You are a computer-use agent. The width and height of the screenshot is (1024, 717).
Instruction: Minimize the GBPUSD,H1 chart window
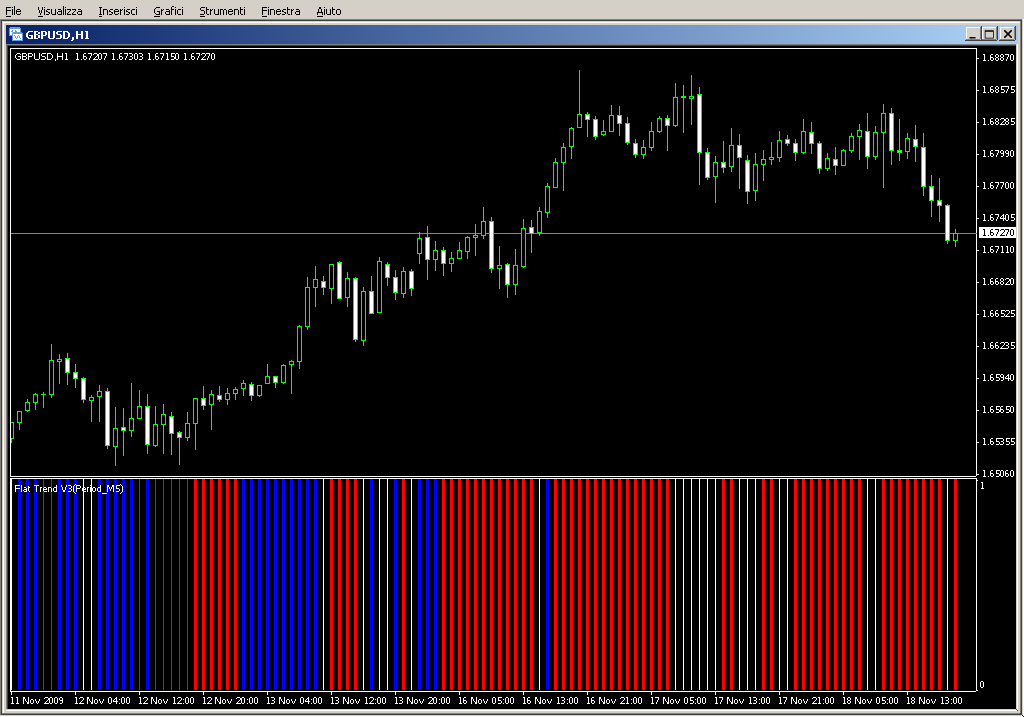click(x=972, y=34)
